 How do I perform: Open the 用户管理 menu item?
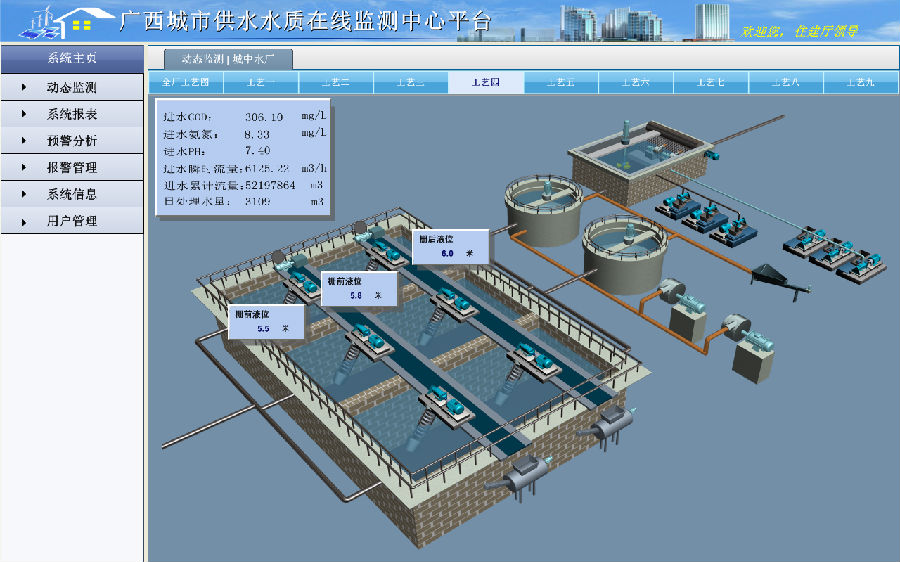click(x=72, y=221)
